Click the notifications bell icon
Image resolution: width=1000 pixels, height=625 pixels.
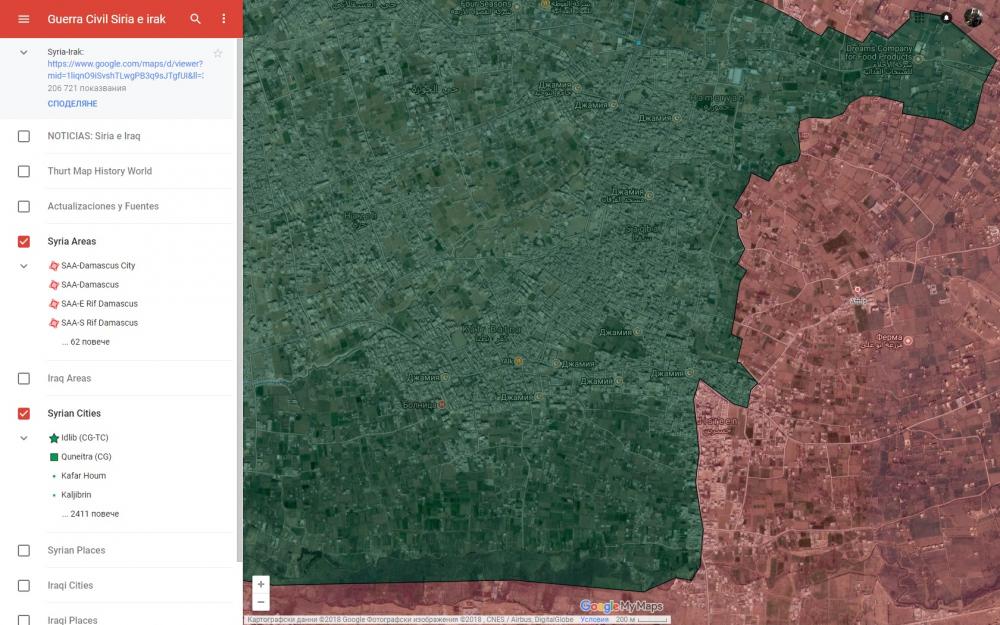coord(946,17)
